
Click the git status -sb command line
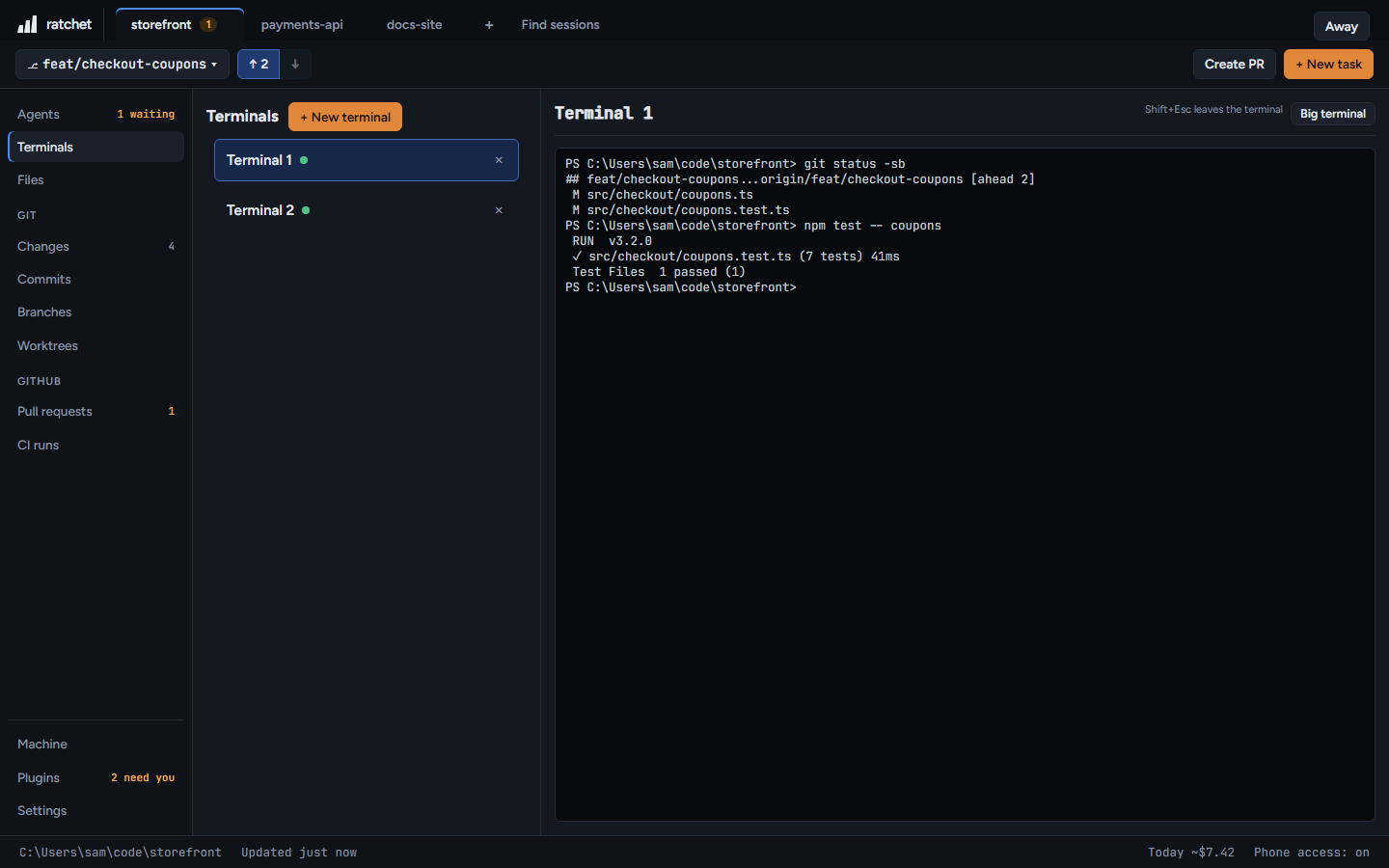[735, 164]
